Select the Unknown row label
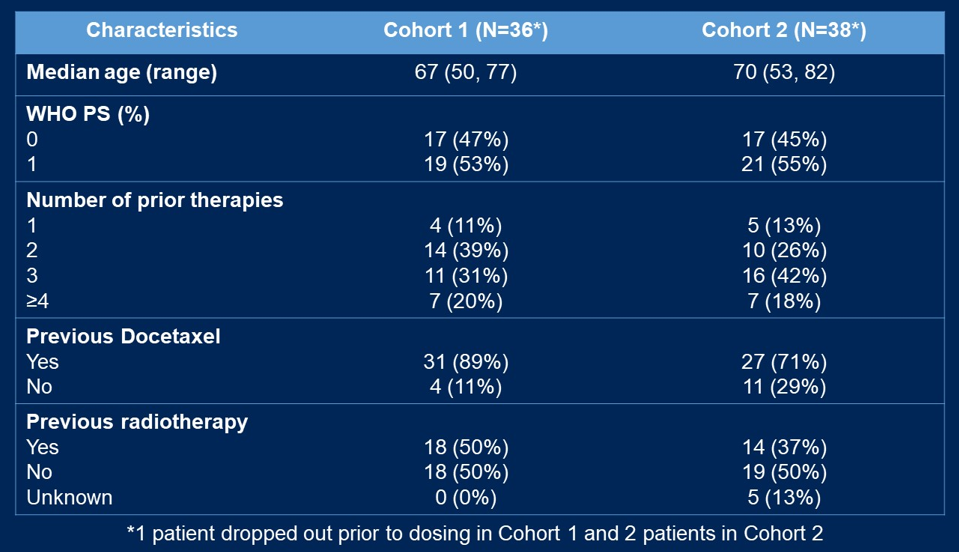959x552 pixels. [x=69, y=497]
